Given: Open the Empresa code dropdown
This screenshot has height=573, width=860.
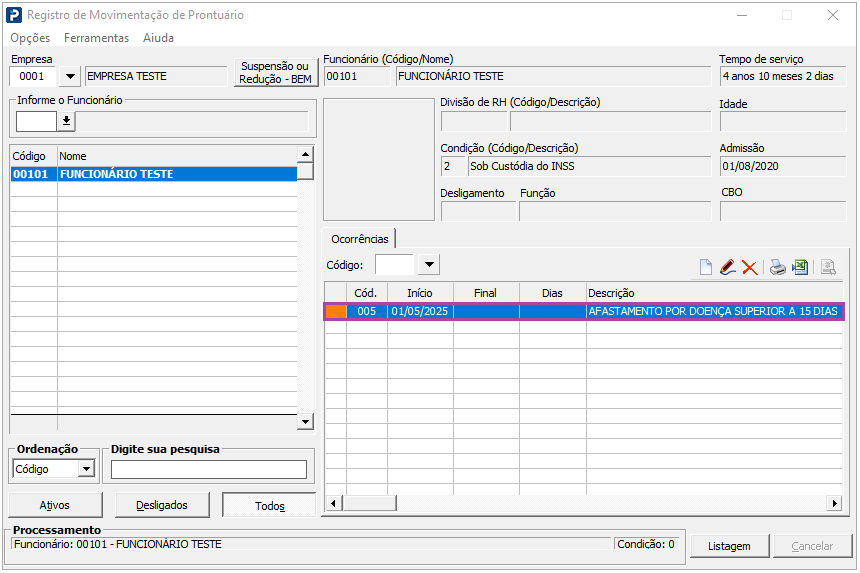Looking at the screenshot, I should pyautogui.click(x=70, y=76).
